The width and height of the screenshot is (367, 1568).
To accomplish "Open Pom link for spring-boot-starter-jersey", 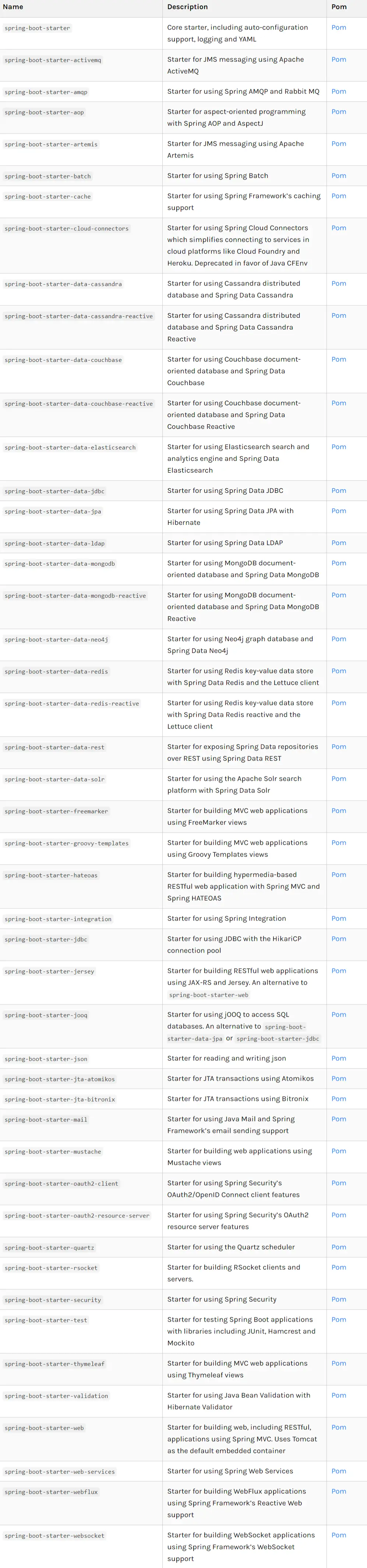I will [x=338, y=971].
